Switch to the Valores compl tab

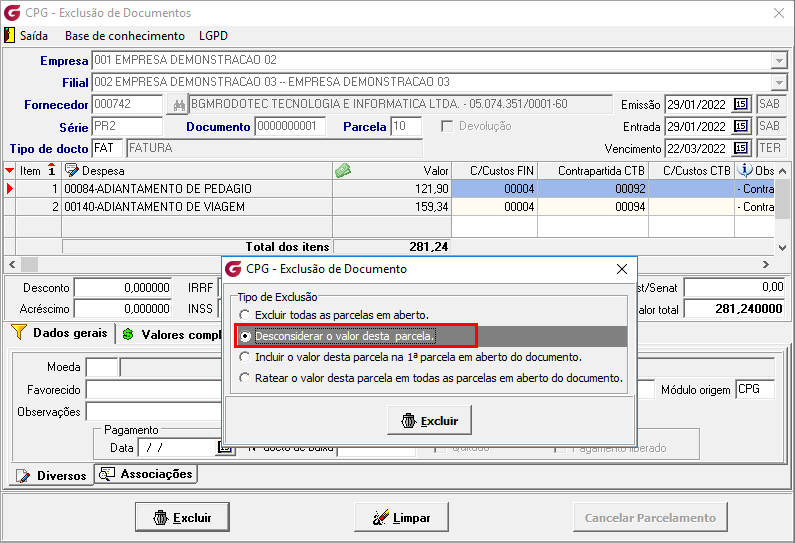pos(171,335)
